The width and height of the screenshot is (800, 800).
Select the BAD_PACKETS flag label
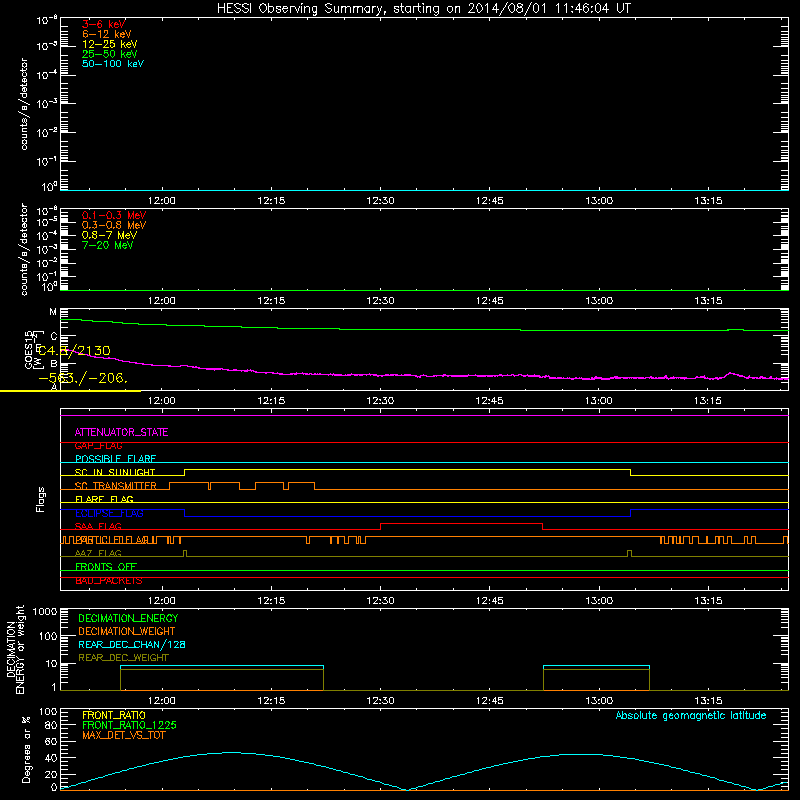click(109, 581)
